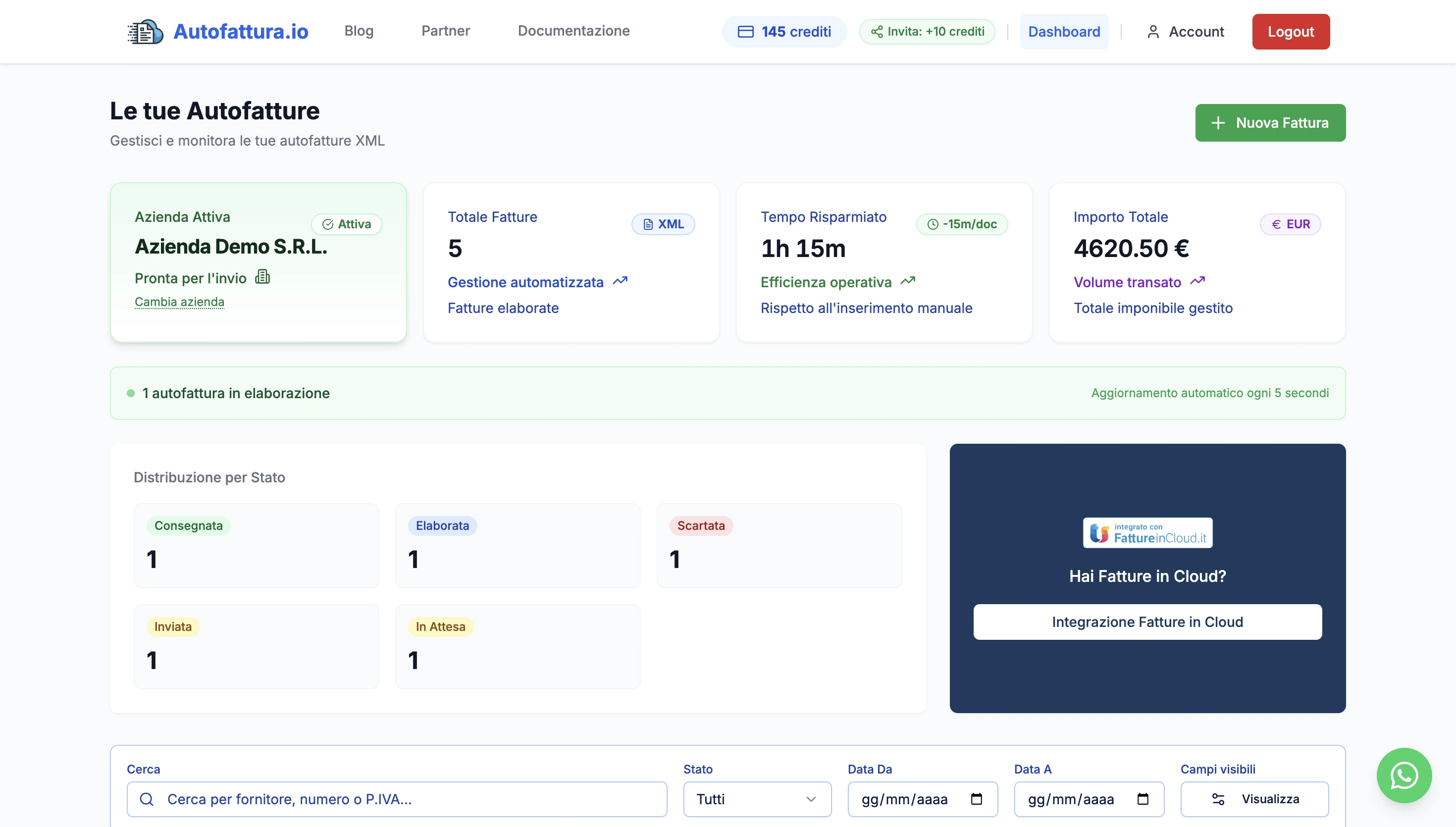Open the Account user icon
This screenshot has height=827, width=1456.
tap(1153, 31)
